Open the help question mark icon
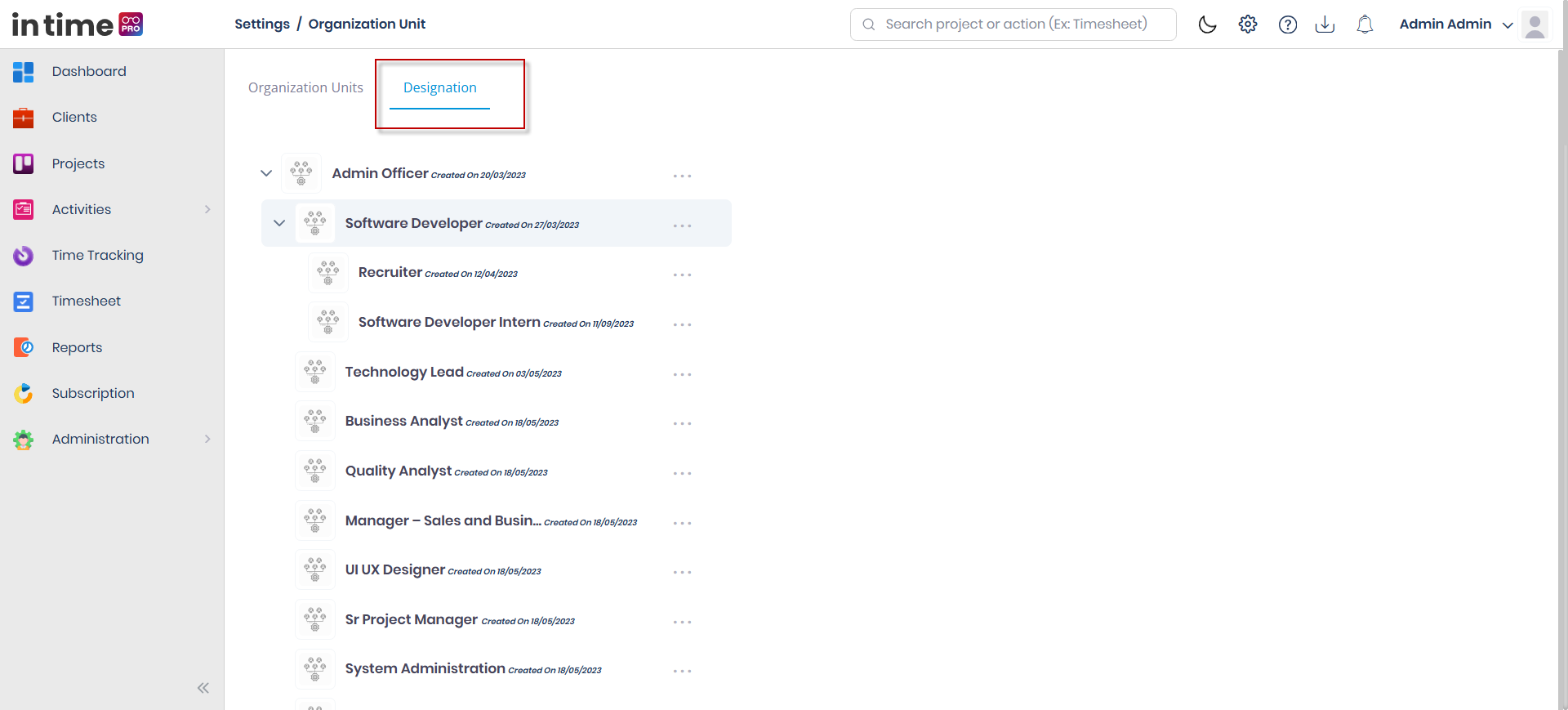The image size is (1568, 710). [1288, 25]
